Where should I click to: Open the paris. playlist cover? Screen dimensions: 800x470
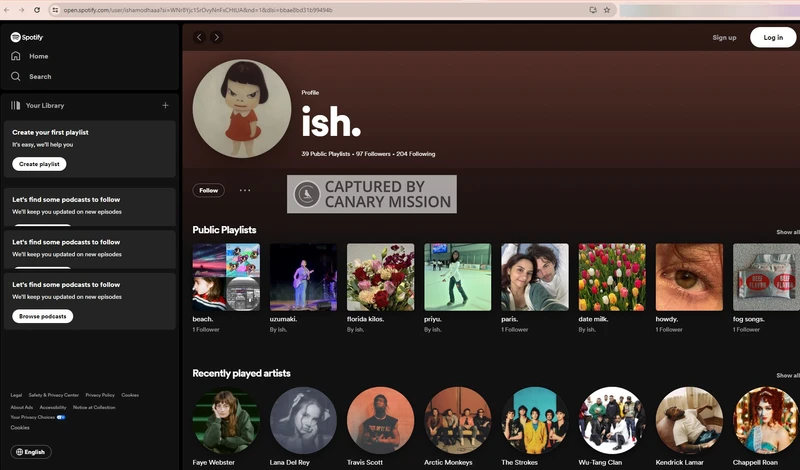(535, 277)
